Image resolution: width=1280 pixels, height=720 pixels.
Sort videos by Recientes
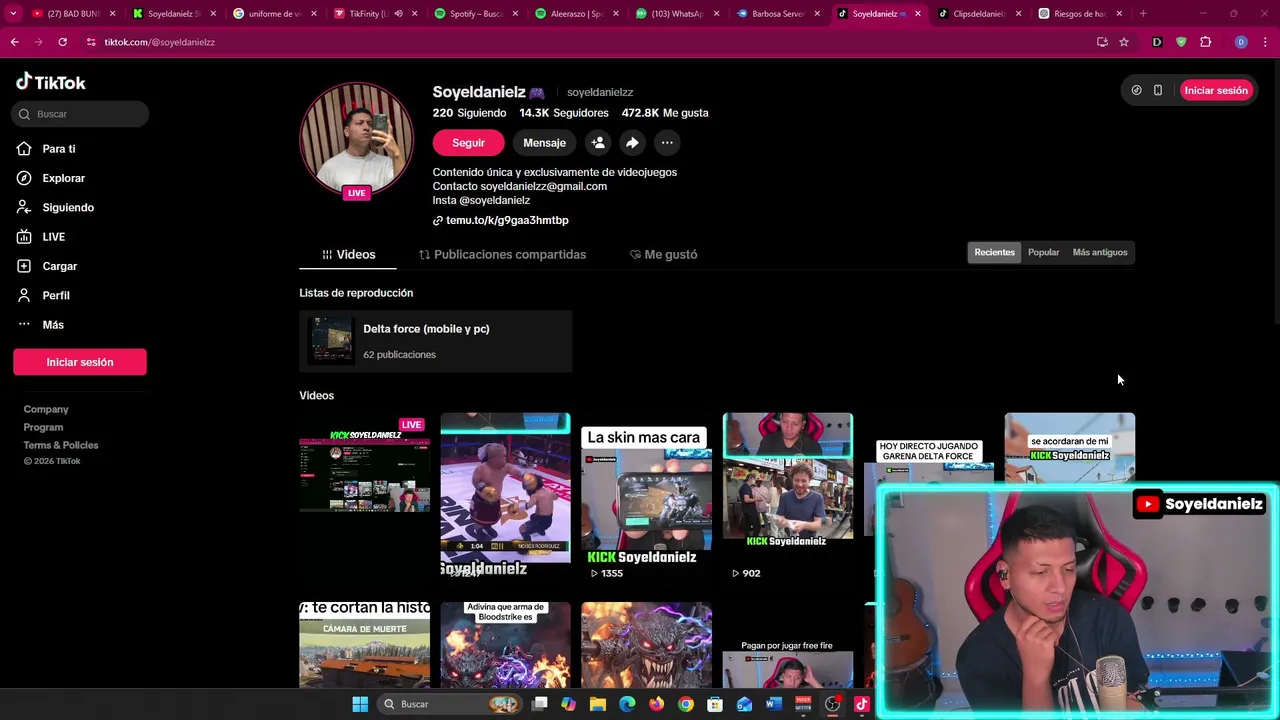click(994, 252)
